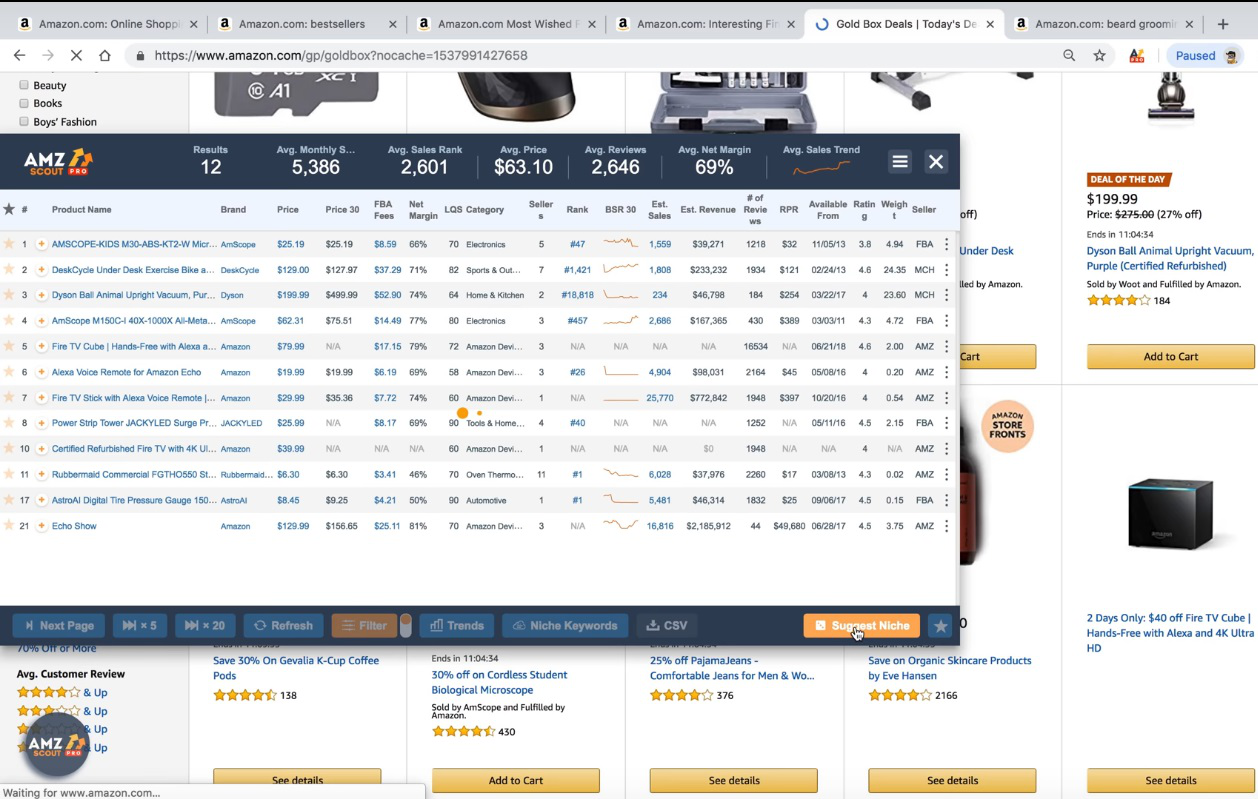Skip ahead twenty pages
The image size is (1258, 799).
pyautogui.click(x=204, y=626)
